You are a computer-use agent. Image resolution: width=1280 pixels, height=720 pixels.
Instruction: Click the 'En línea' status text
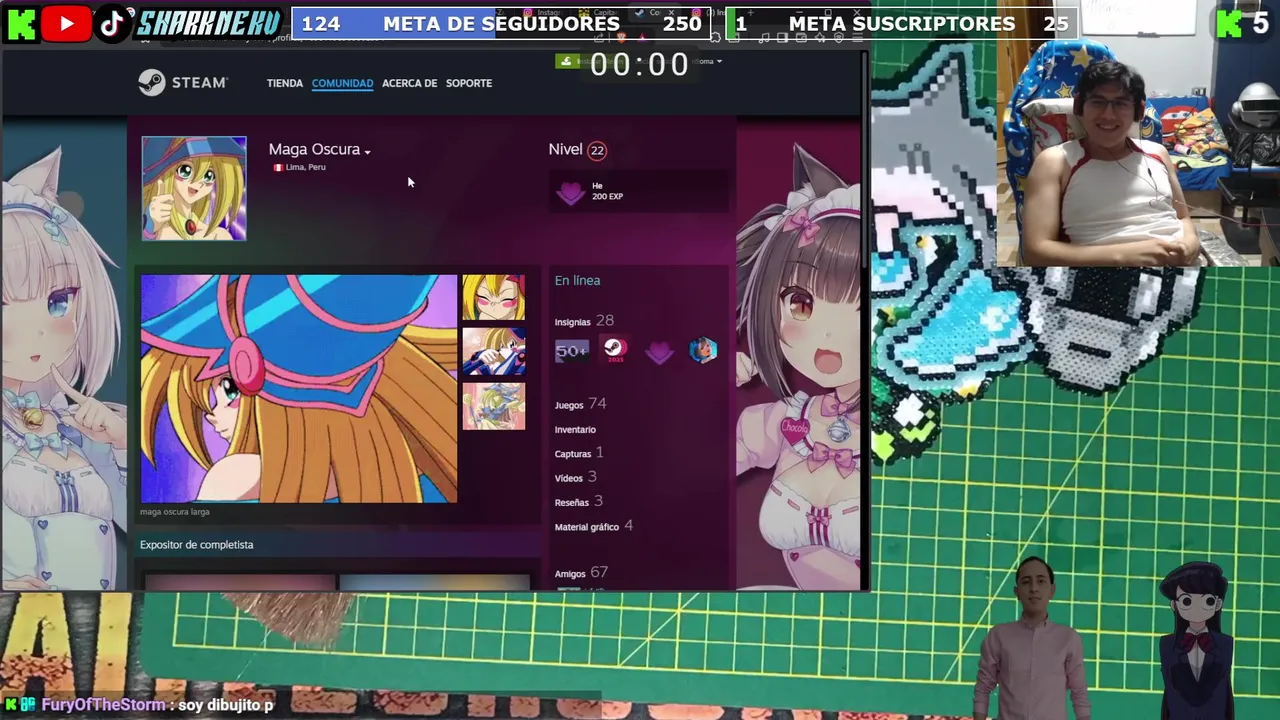tap(577, 281)
